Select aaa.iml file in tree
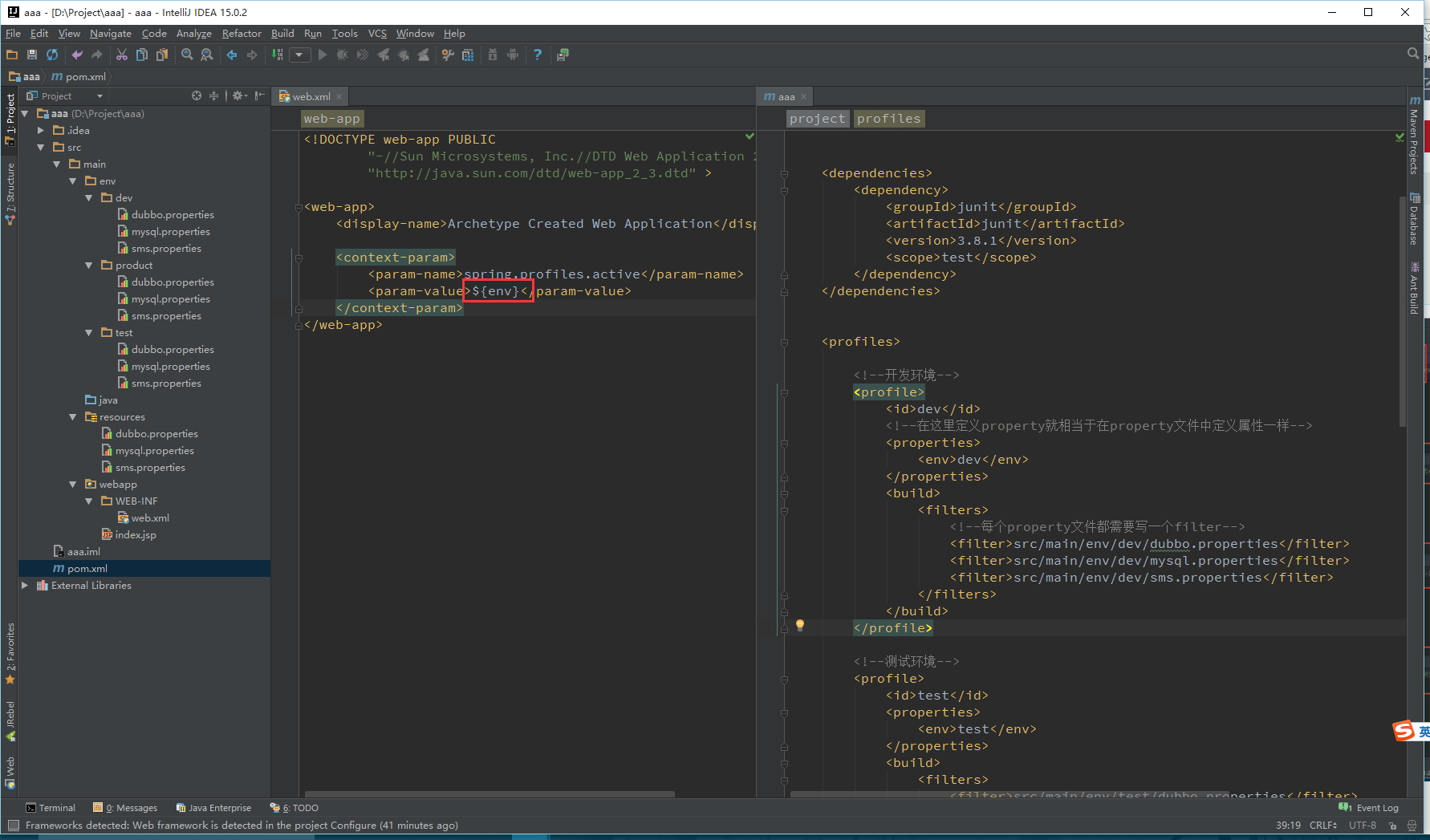This screenshot has height=840, width=1430. click(x=83, y=552)
